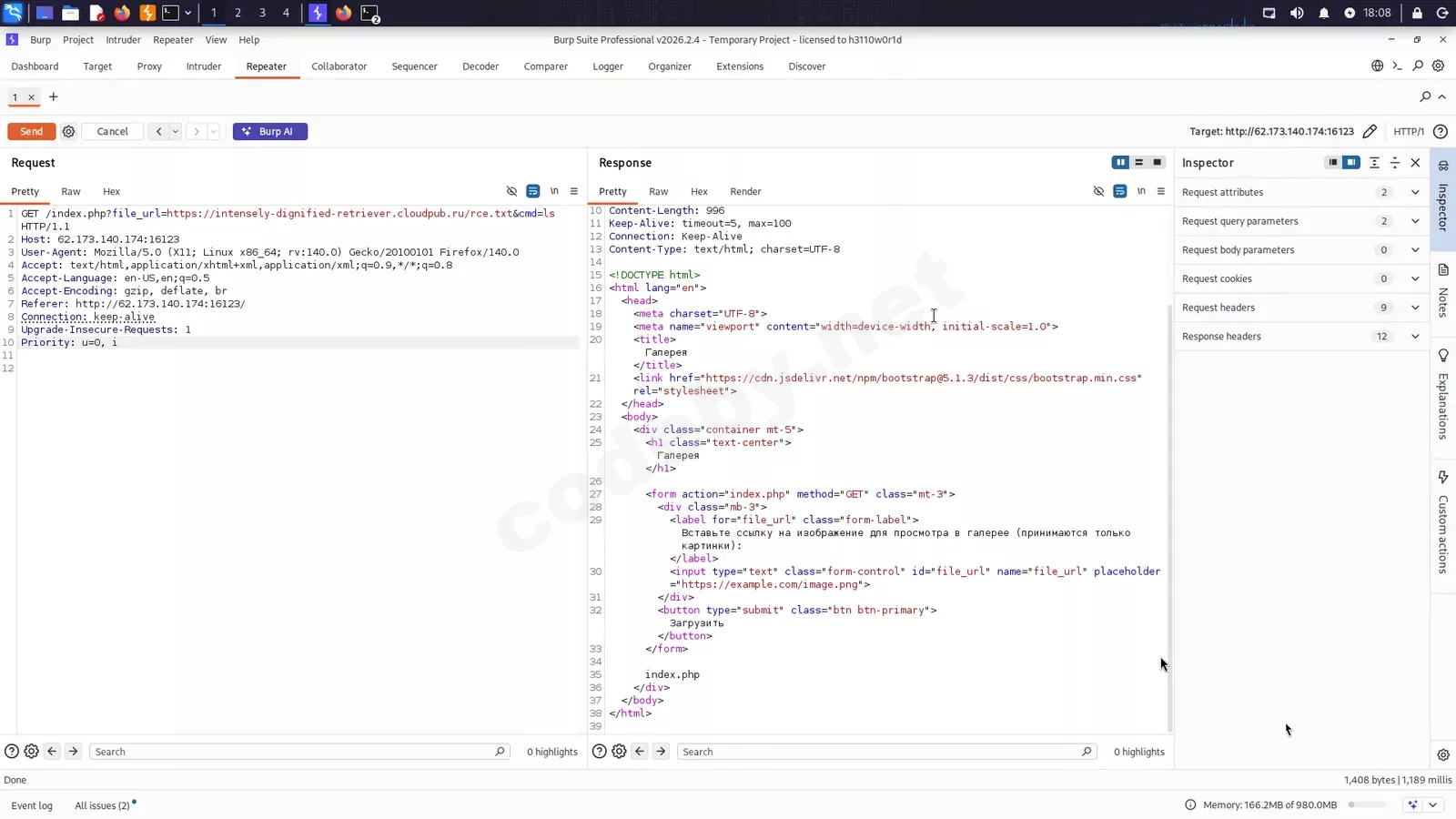Close the Inspector panel

point(1415,163)
